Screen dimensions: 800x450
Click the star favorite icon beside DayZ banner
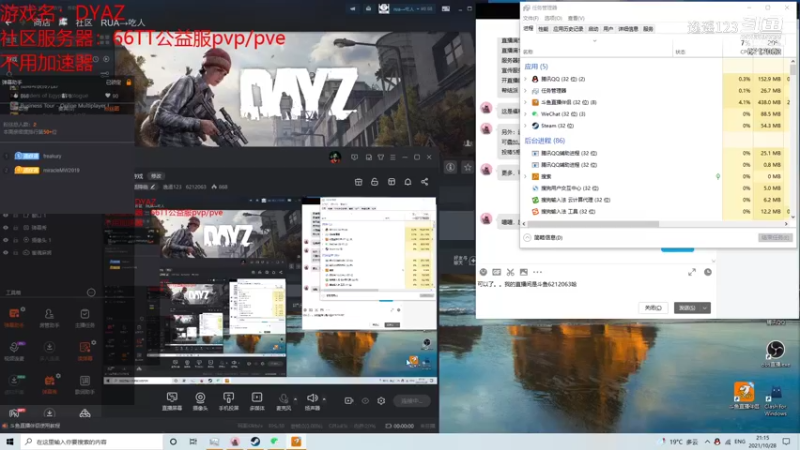467,167
